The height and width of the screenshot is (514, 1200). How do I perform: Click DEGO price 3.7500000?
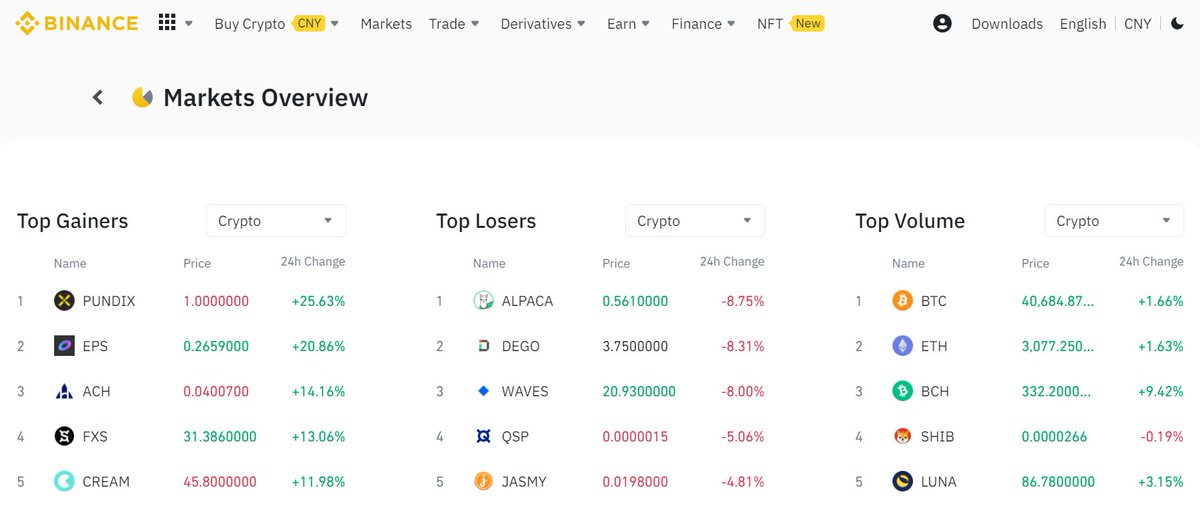click(x=635, y=346)
